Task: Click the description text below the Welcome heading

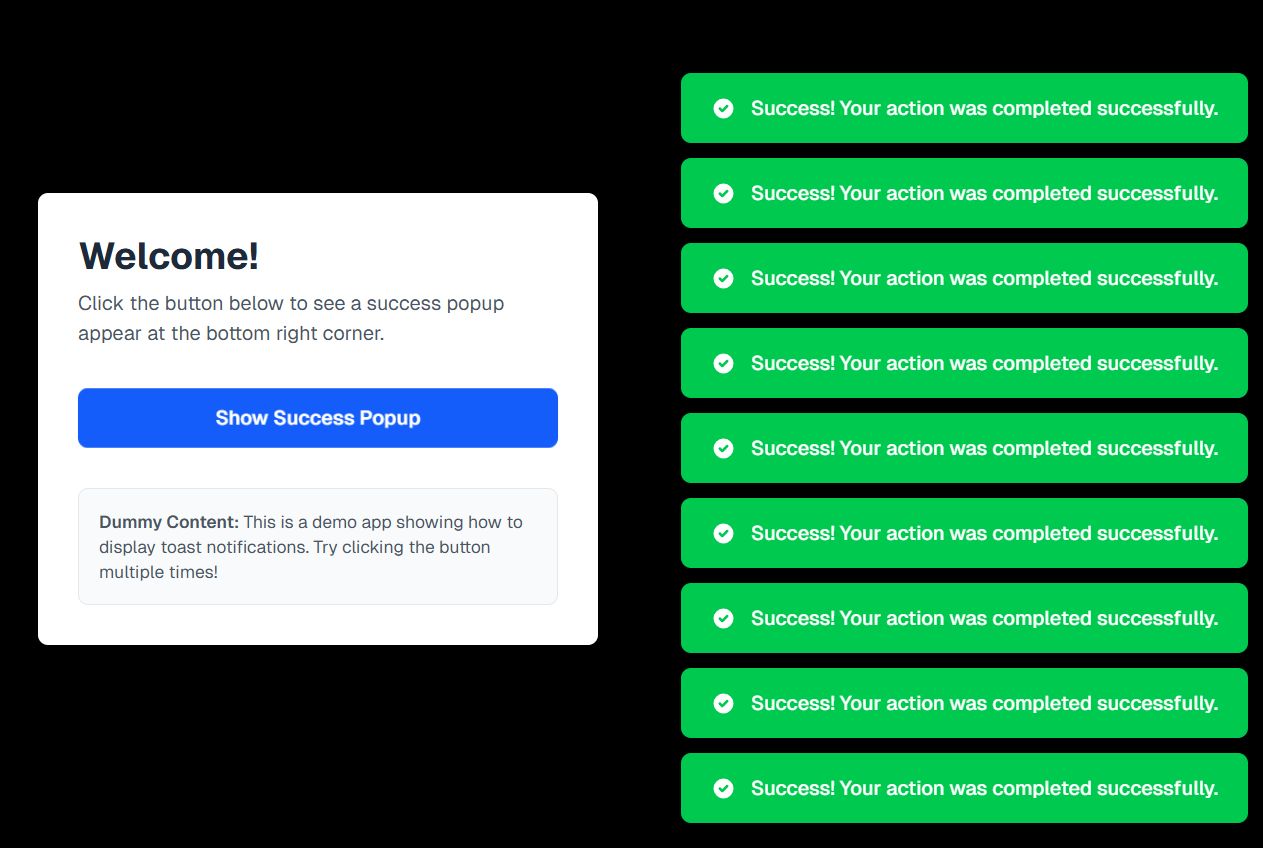Action: pyautogui.click(x=291, y=318)
